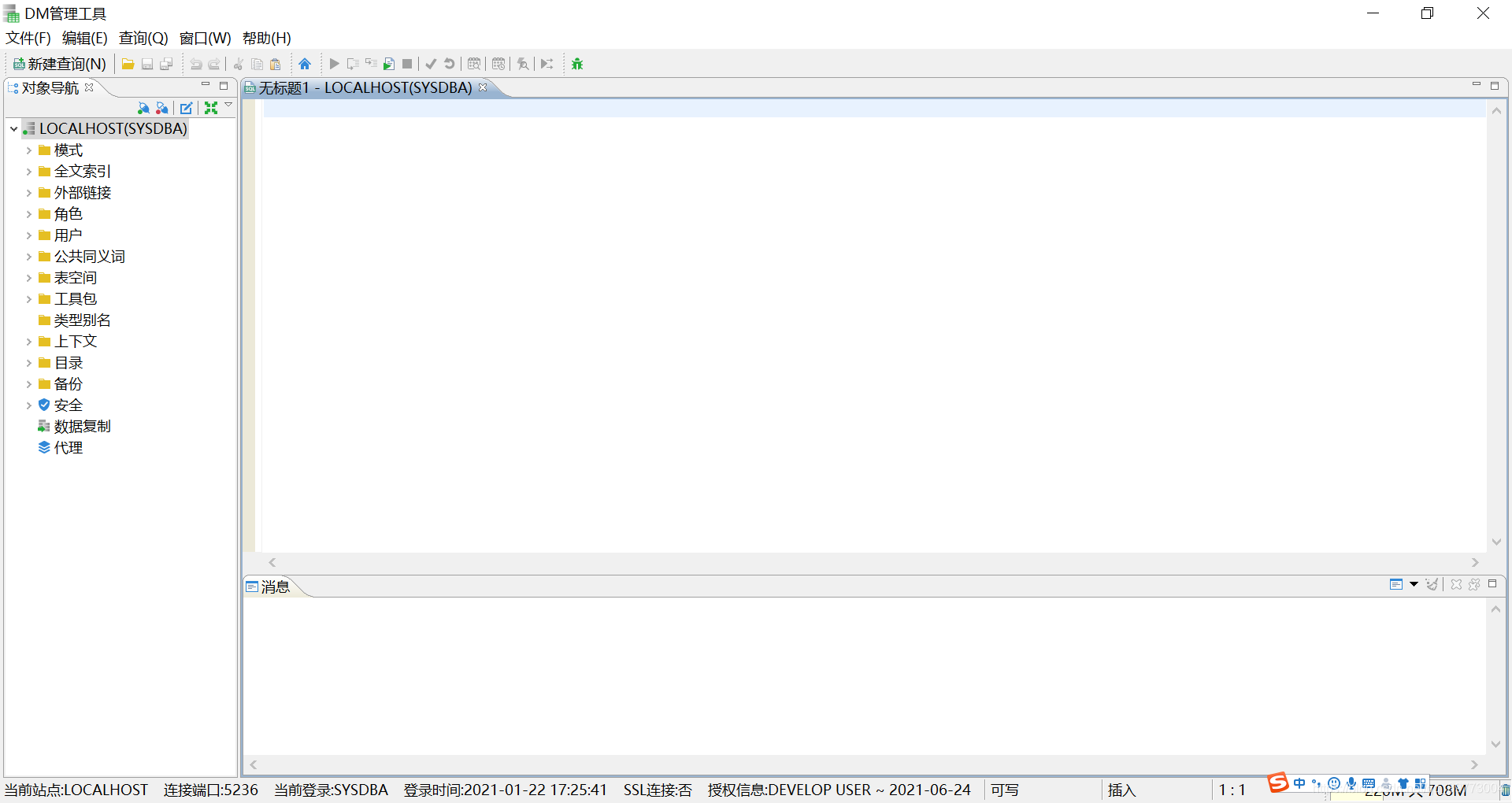Click the message panel display console icon
This screenshot has width=1512, height=803.
[1396, 584]
